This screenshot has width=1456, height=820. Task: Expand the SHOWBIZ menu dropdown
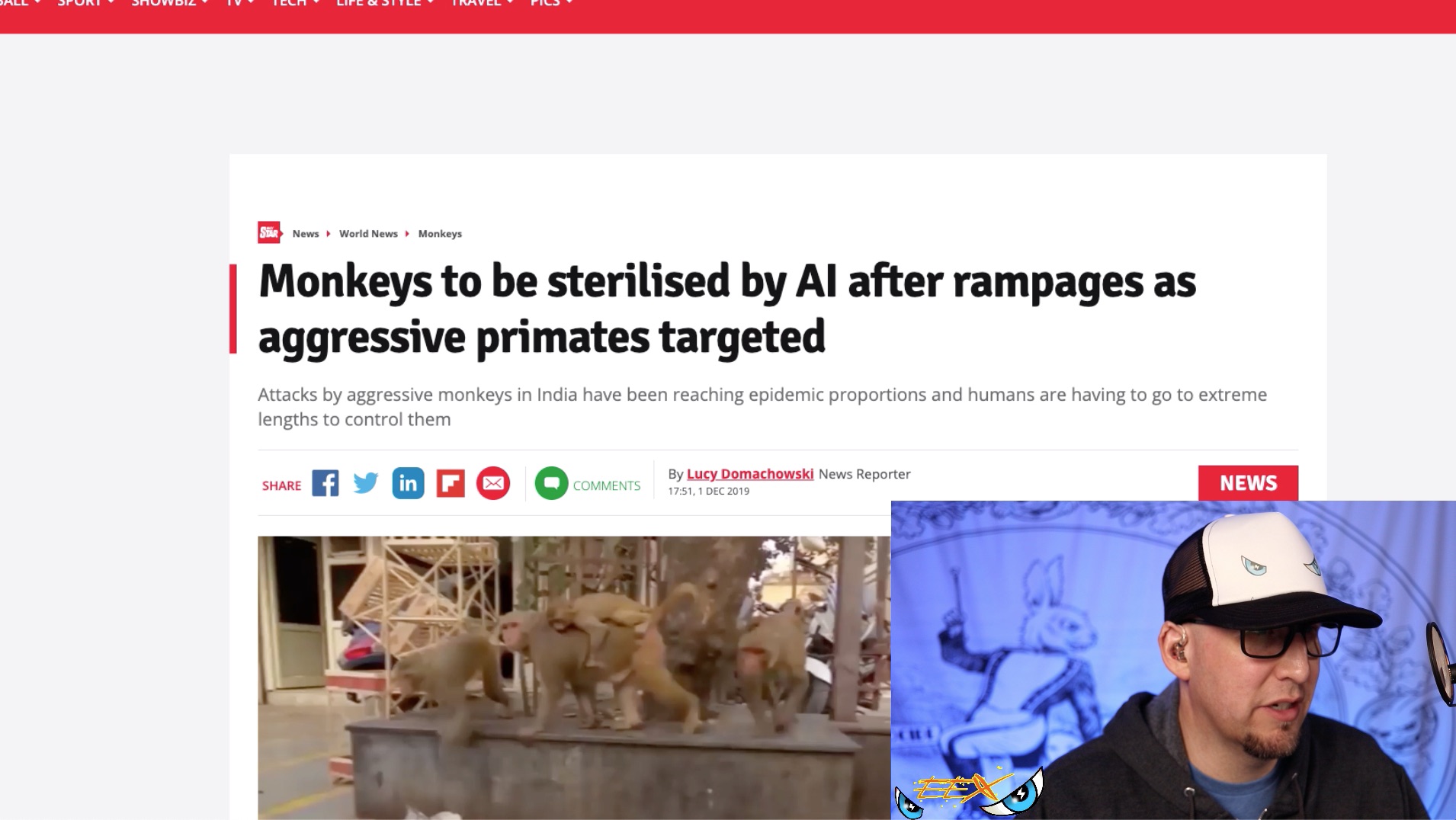click(169, 4)
